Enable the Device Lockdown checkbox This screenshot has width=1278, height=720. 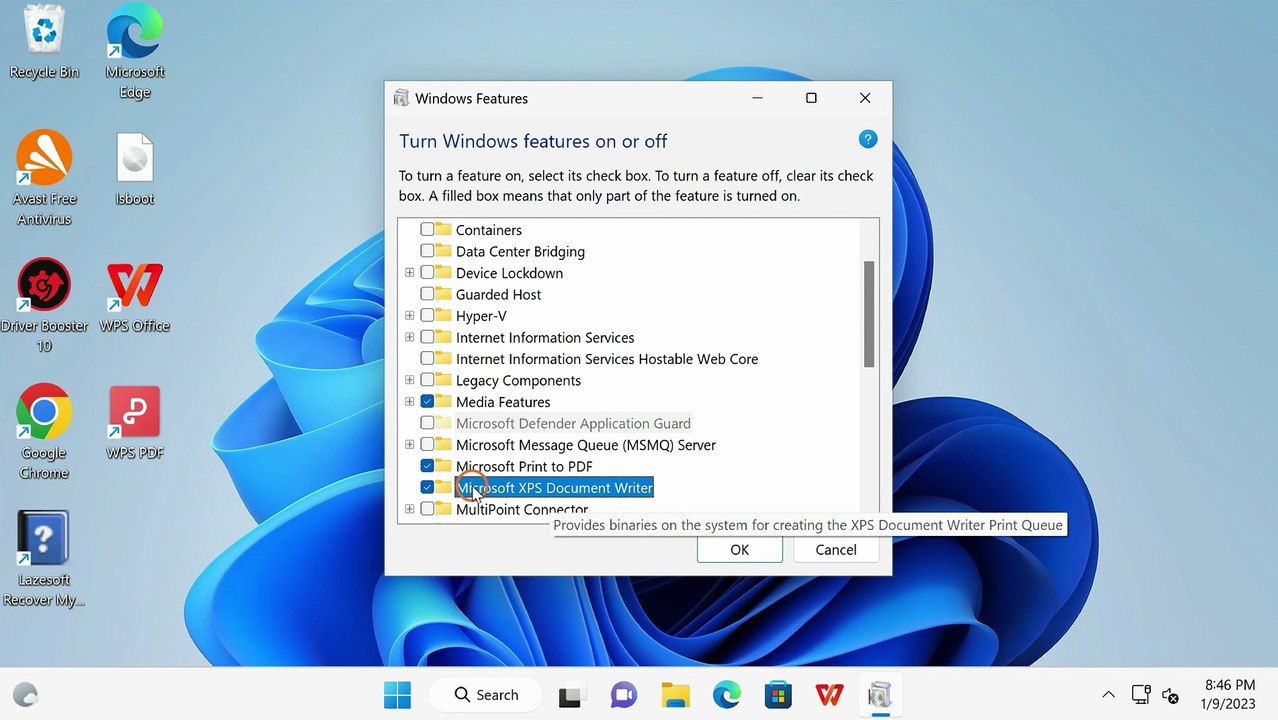tap(427, 273)
